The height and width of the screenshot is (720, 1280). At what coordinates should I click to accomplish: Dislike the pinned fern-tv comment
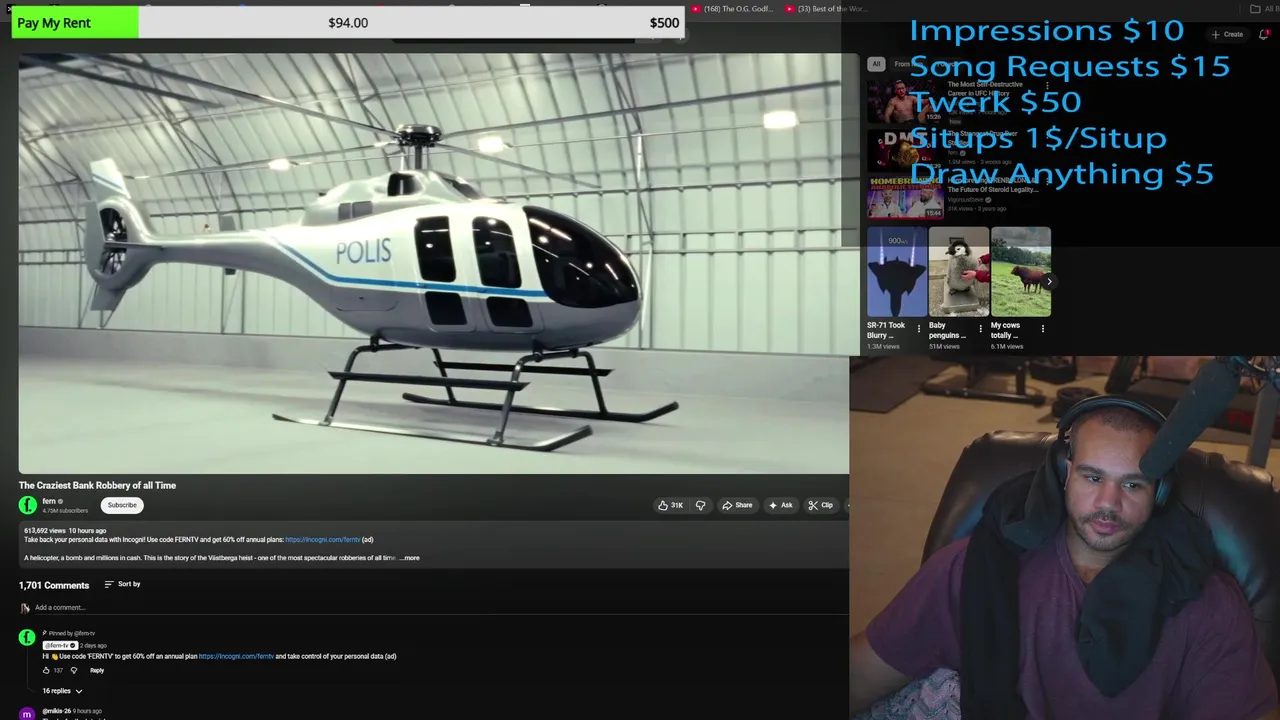(x=73, y=670)
